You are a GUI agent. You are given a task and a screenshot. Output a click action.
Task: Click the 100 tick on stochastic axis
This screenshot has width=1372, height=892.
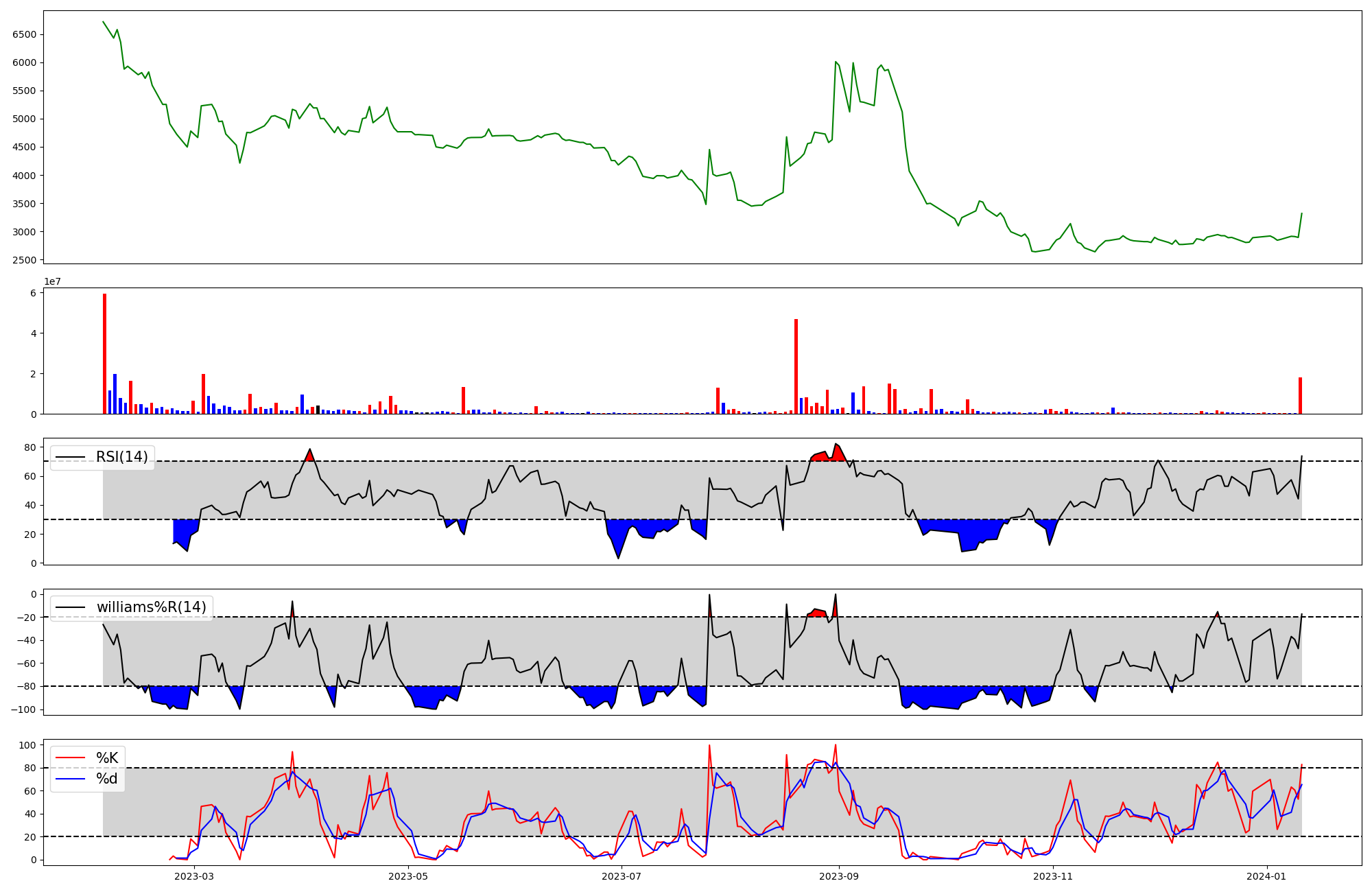[x=27, y=745]
